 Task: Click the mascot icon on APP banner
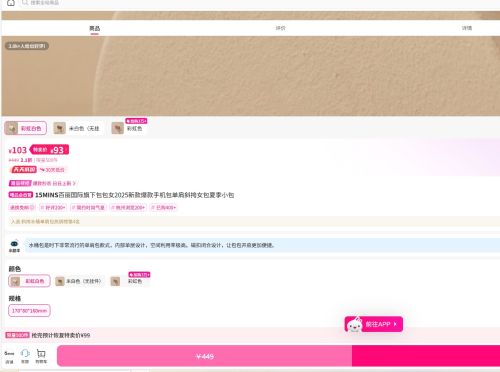tap(355, 324)
